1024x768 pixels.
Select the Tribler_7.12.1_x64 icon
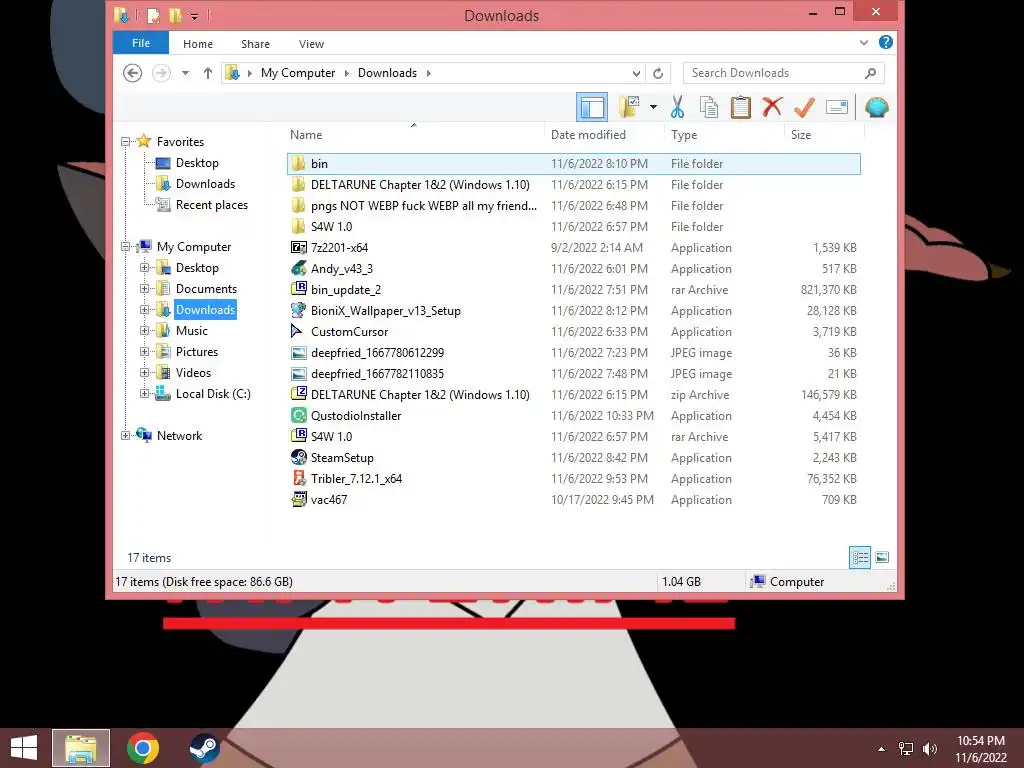pyautogui.click(x=298, y=478)
